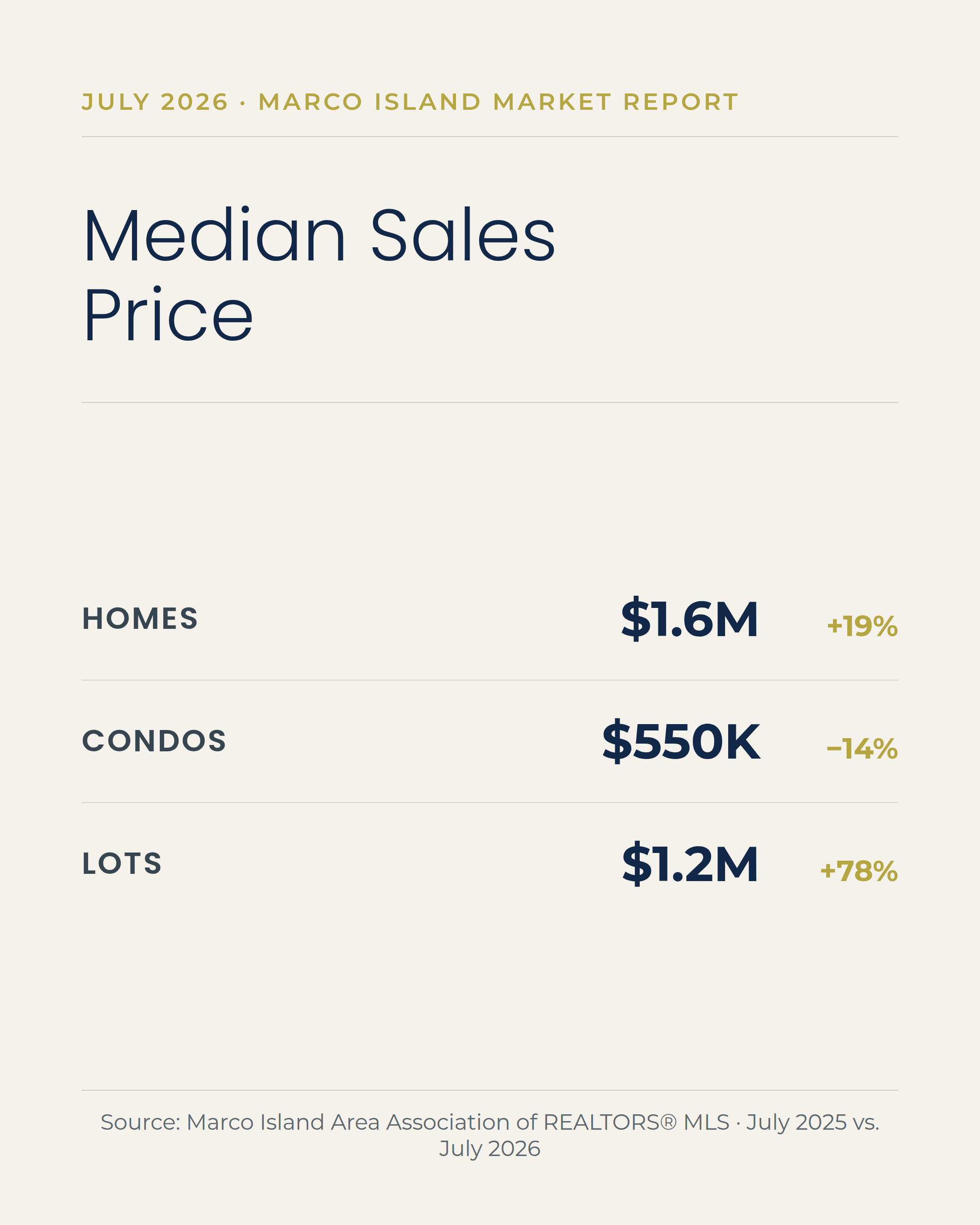Image resolution: width=980 pixels, height=1225 pixels.
Task: Click the divider between Condos and Lots rows
Action: point(490,803)
